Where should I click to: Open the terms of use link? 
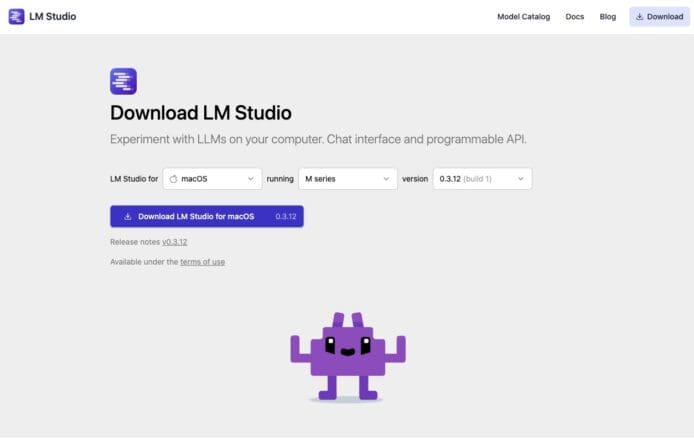(x=202, y=262)
